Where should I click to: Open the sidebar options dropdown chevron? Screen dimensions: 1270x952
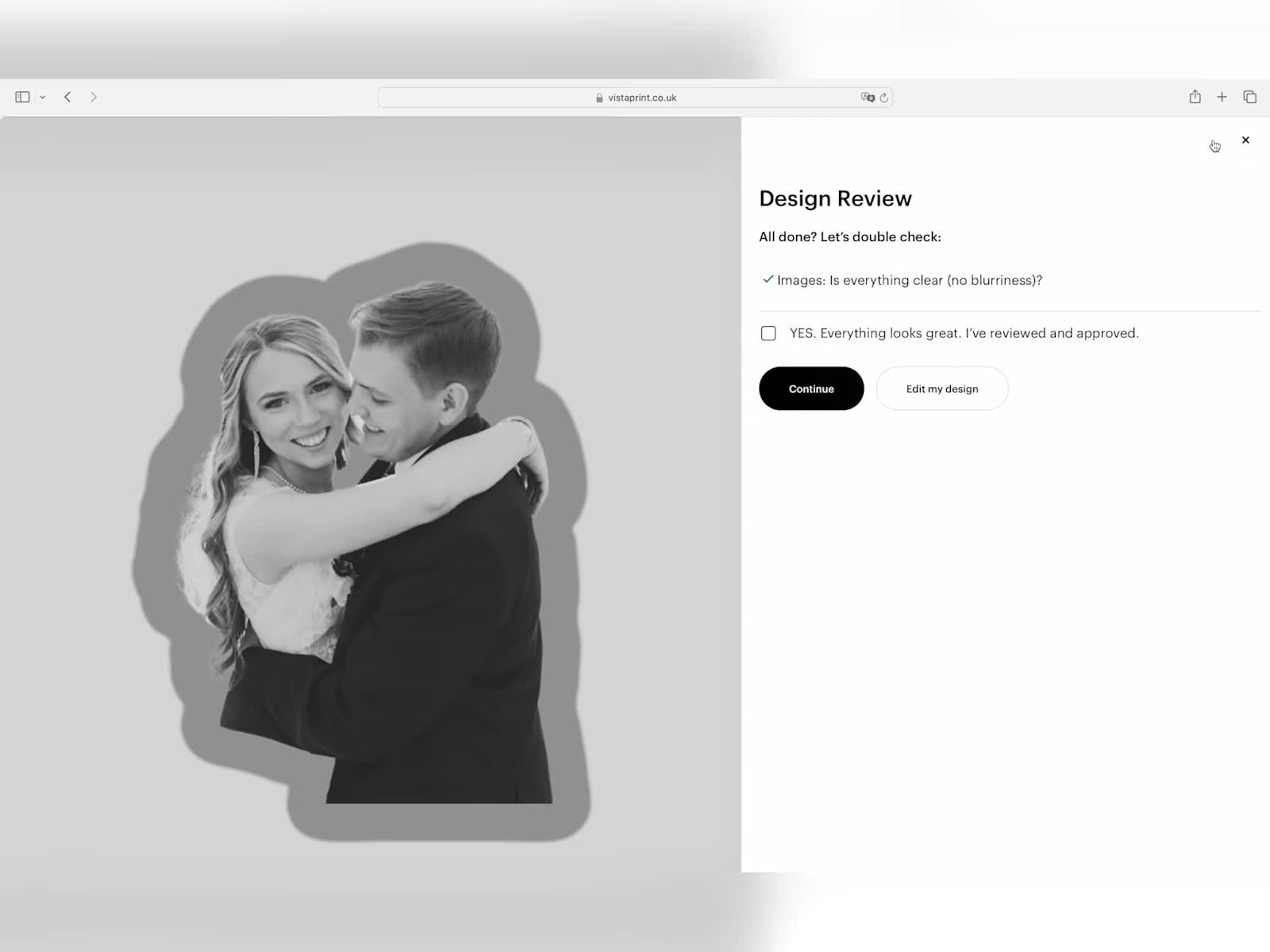click(43, 98)
